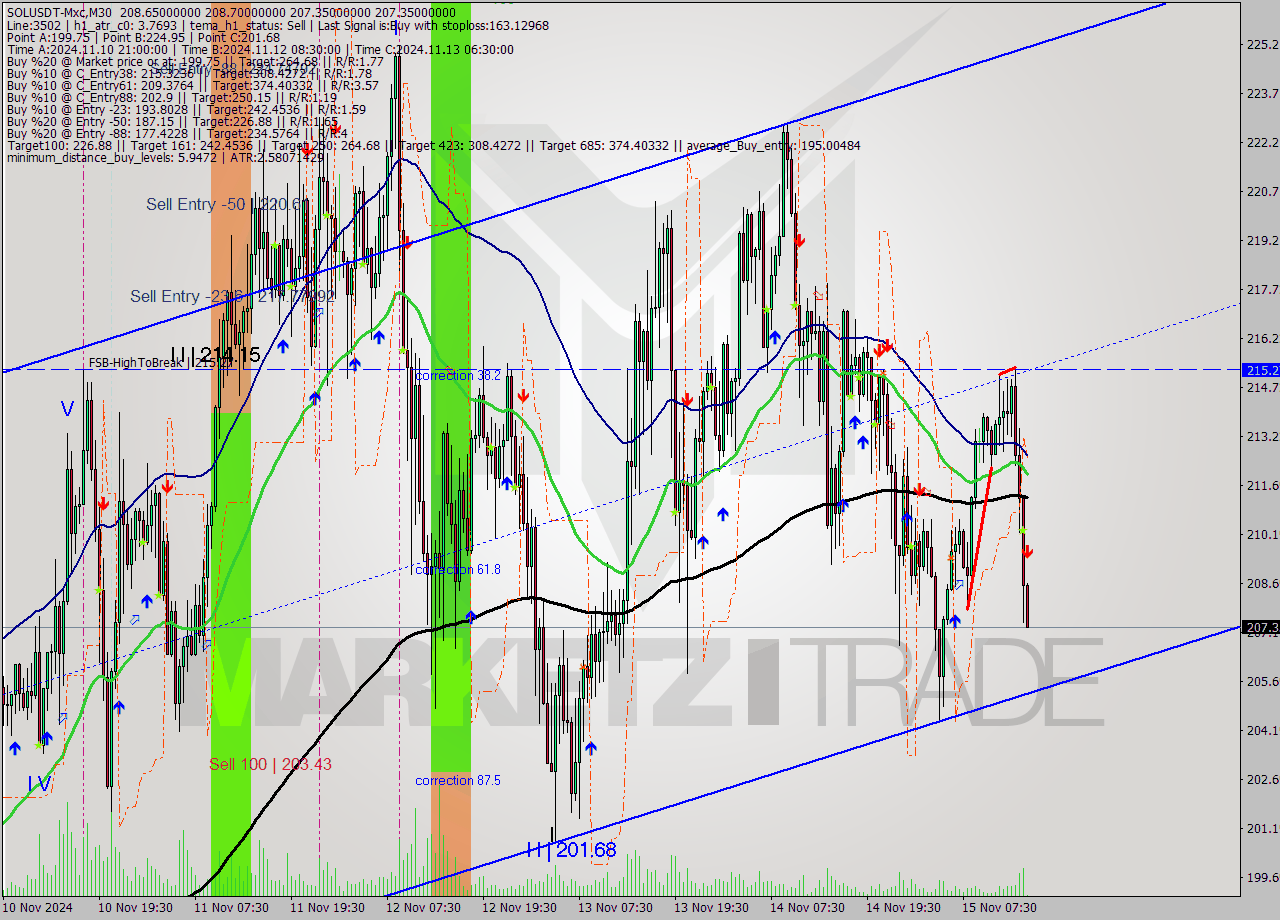Click the SOLUSDT-Mxc,M30 symbol title text
1280x920 pixels.
[x=59, y=13]
